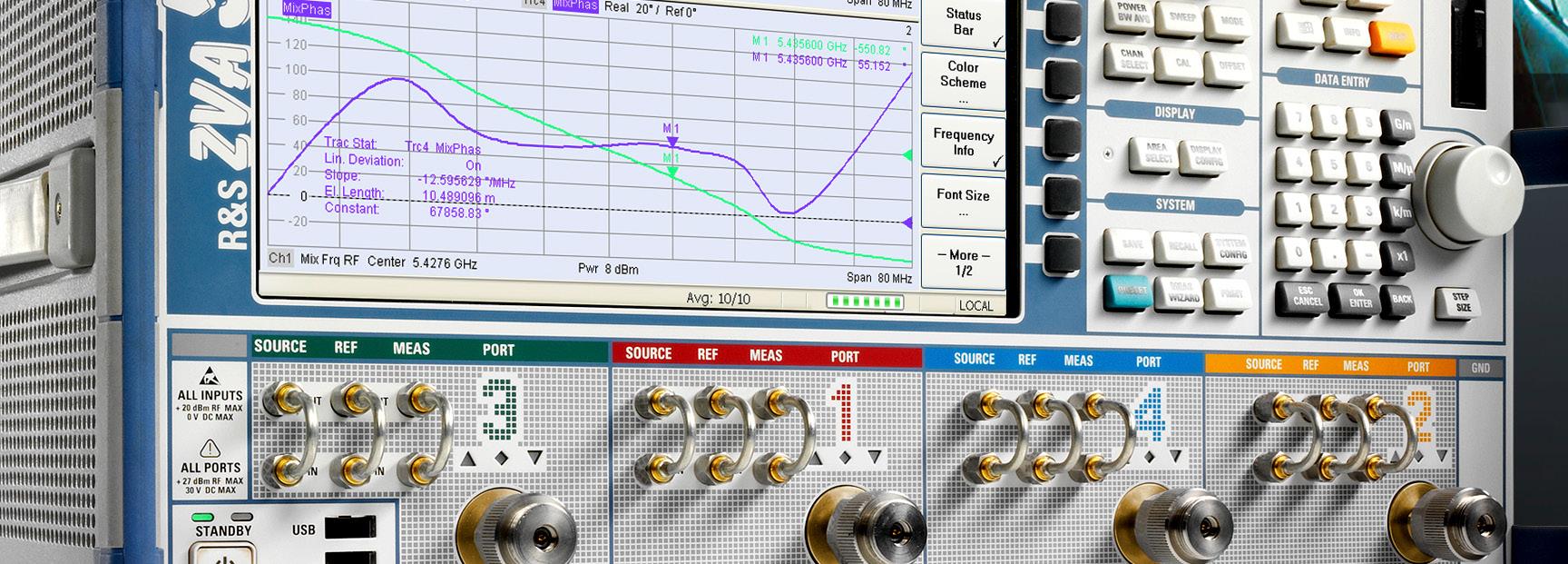Viewport: 1568px width, 564px height.
Task: Click the Avg: 10/10 status entry
Action: (718, 299)
